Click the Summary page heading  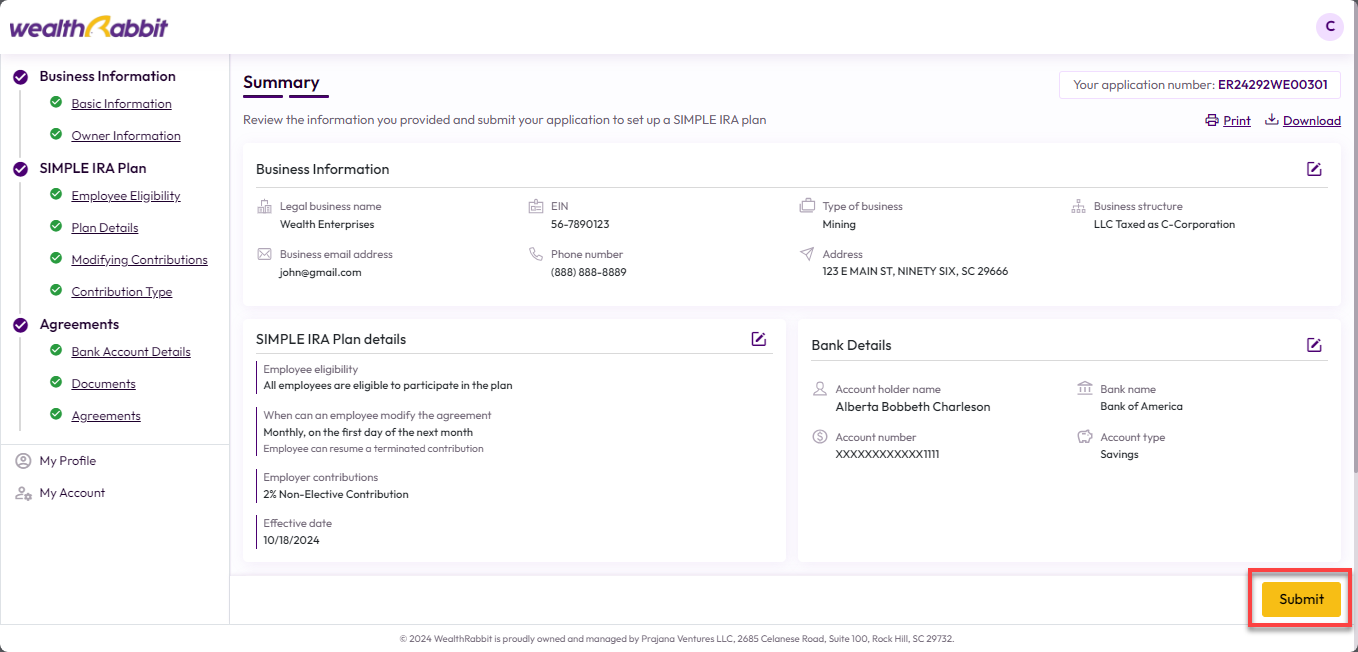[281, 82]
